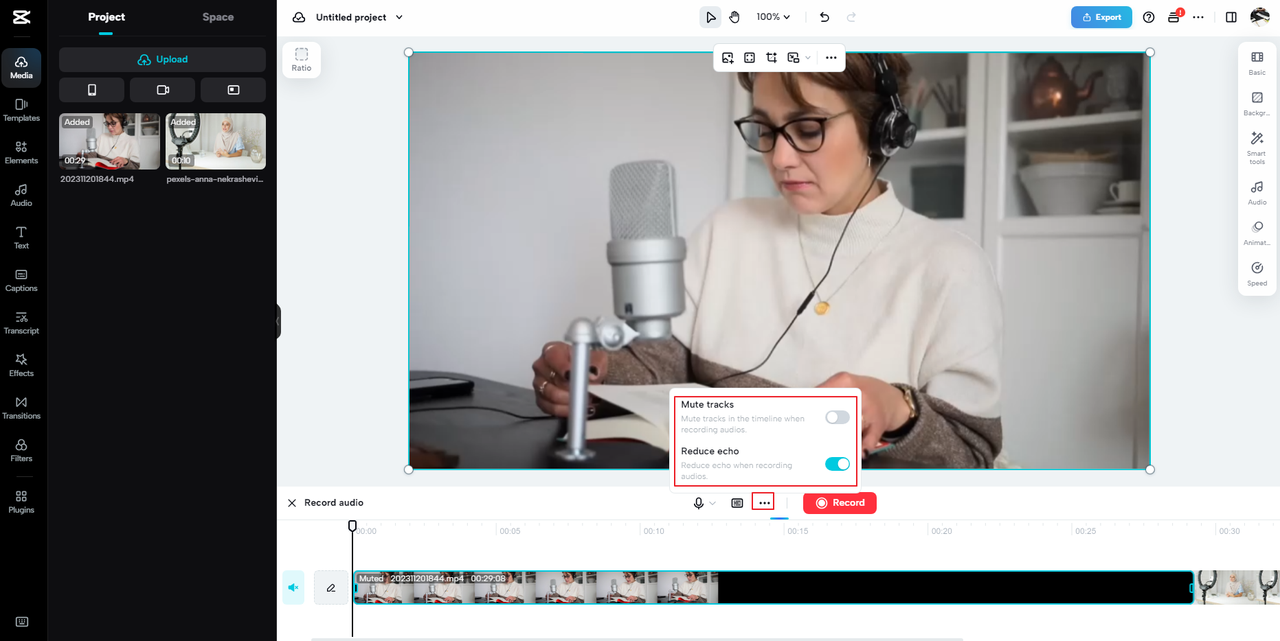Open the Media panel in sidebar
Viewport: 1280px width, 641px height.
(x=21, y=67)
